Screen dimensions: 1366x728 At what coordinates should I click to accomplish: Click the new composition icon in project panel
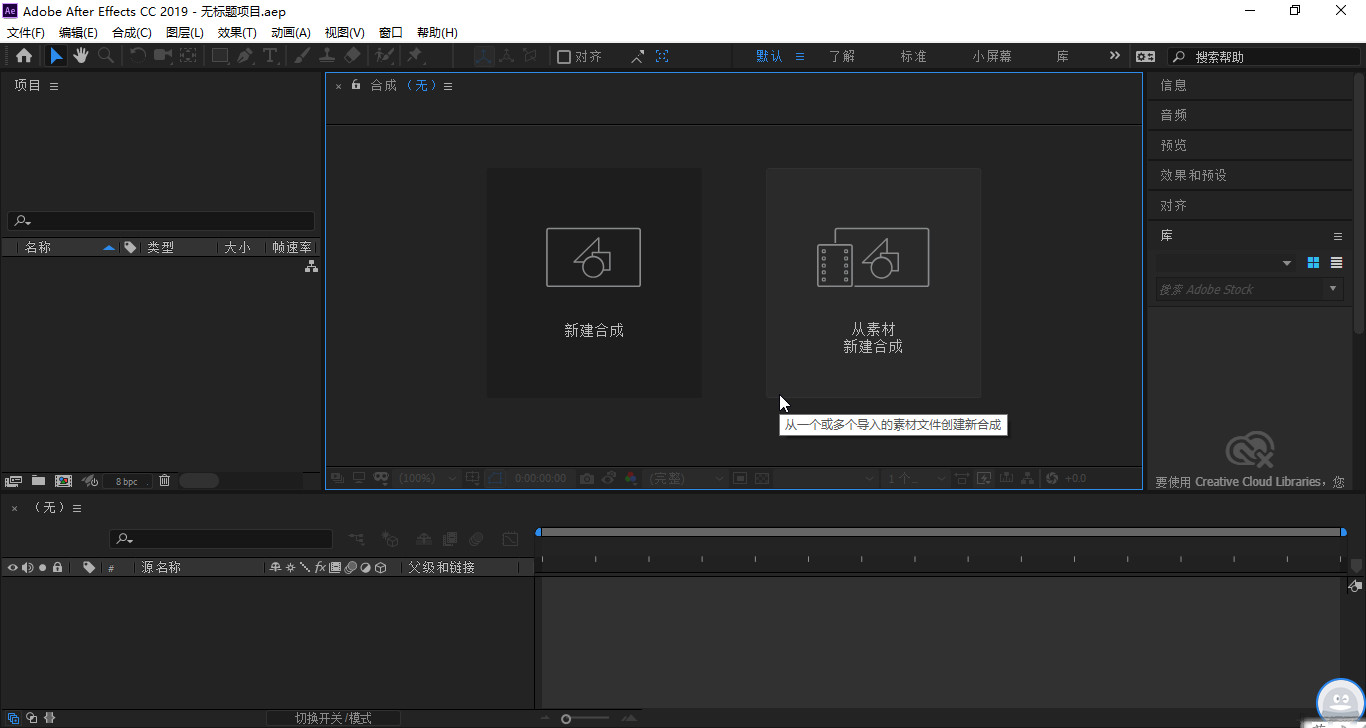[63, 481]
